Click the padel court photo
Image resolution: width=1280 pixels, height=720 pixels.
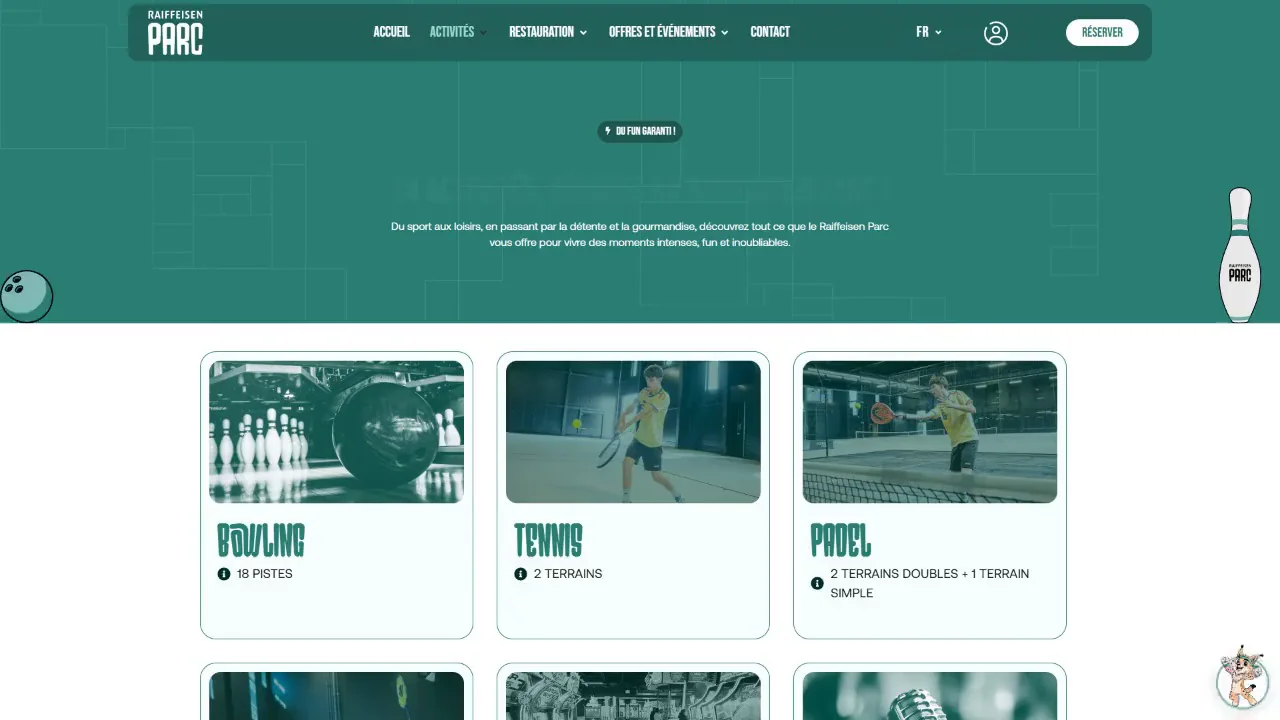(x=930, y=432)
